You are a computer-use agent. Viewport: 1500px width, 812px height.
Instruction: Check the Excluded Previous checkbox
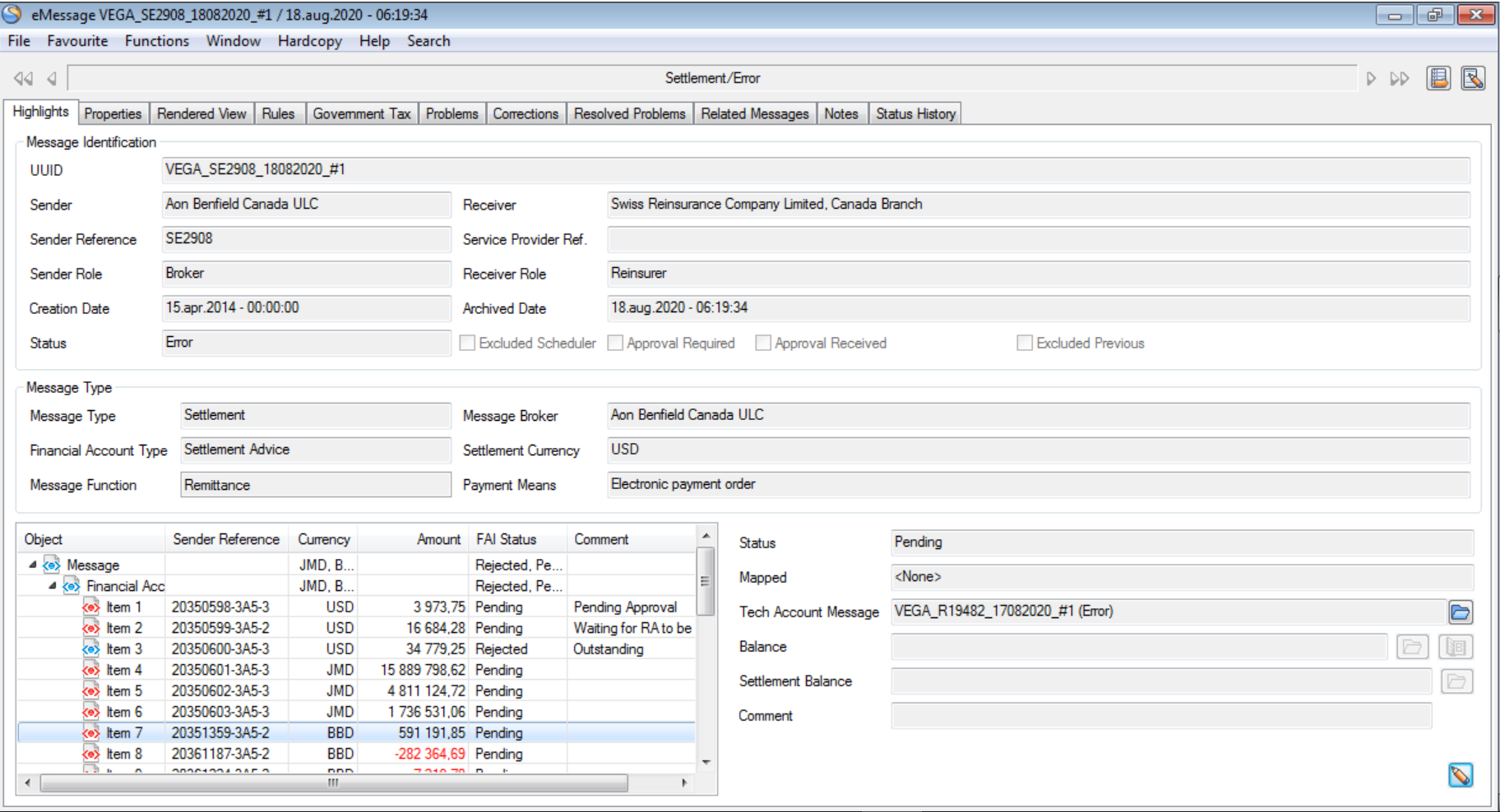coord(1025,344)
